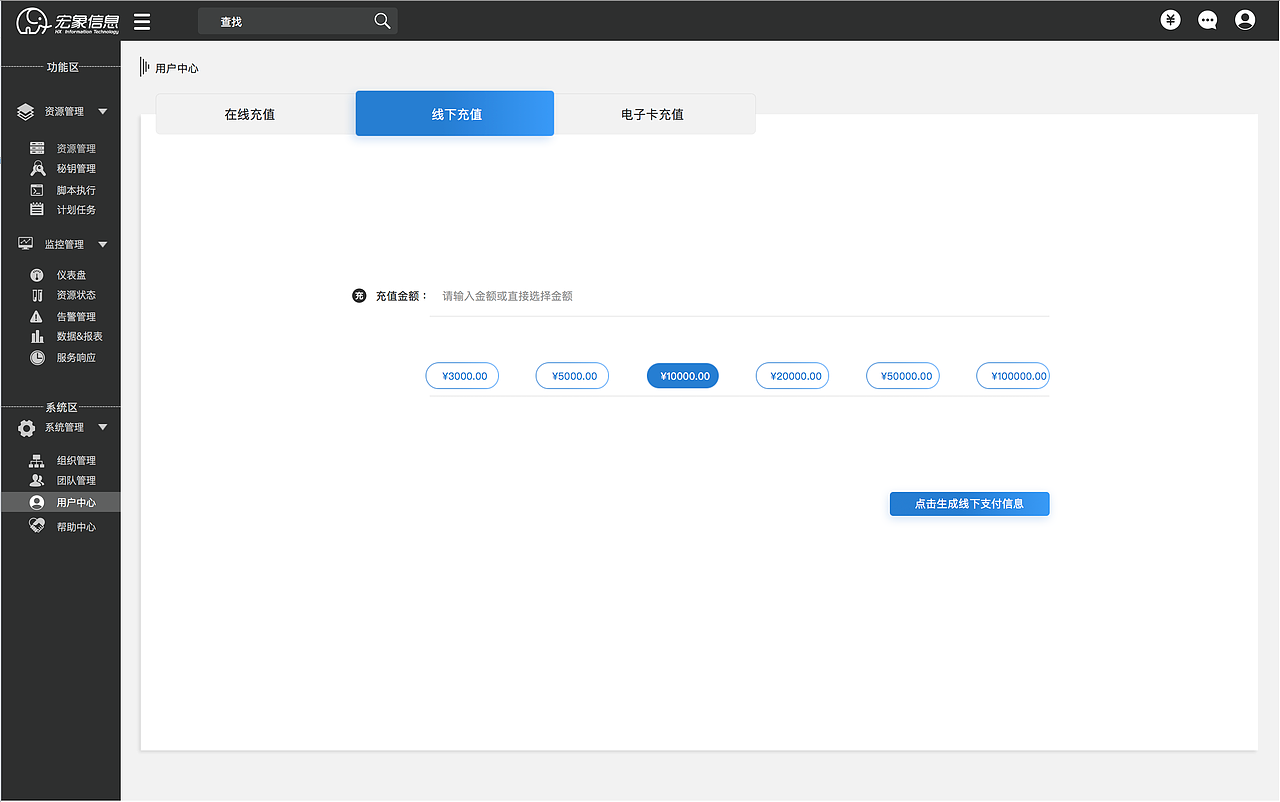Choose the ¥100000.00 amount option

click(x=1013, y=376)
